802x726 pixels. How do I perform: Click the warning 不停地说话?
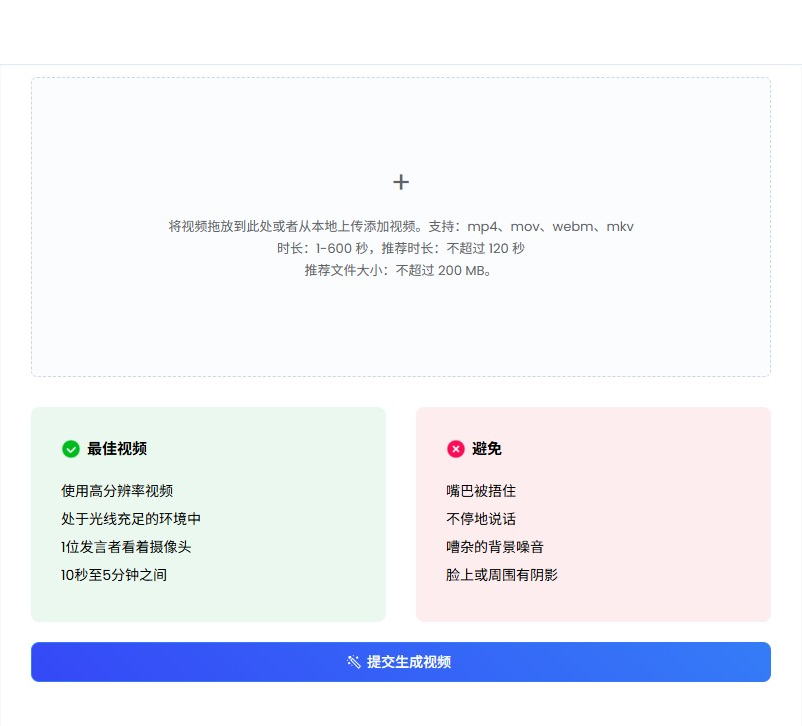pos(481,519)
